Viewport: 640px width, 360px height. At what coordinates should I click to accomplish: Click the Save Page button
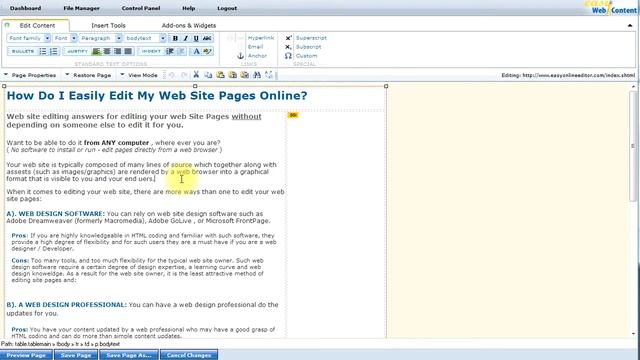(x=76, y=355)
